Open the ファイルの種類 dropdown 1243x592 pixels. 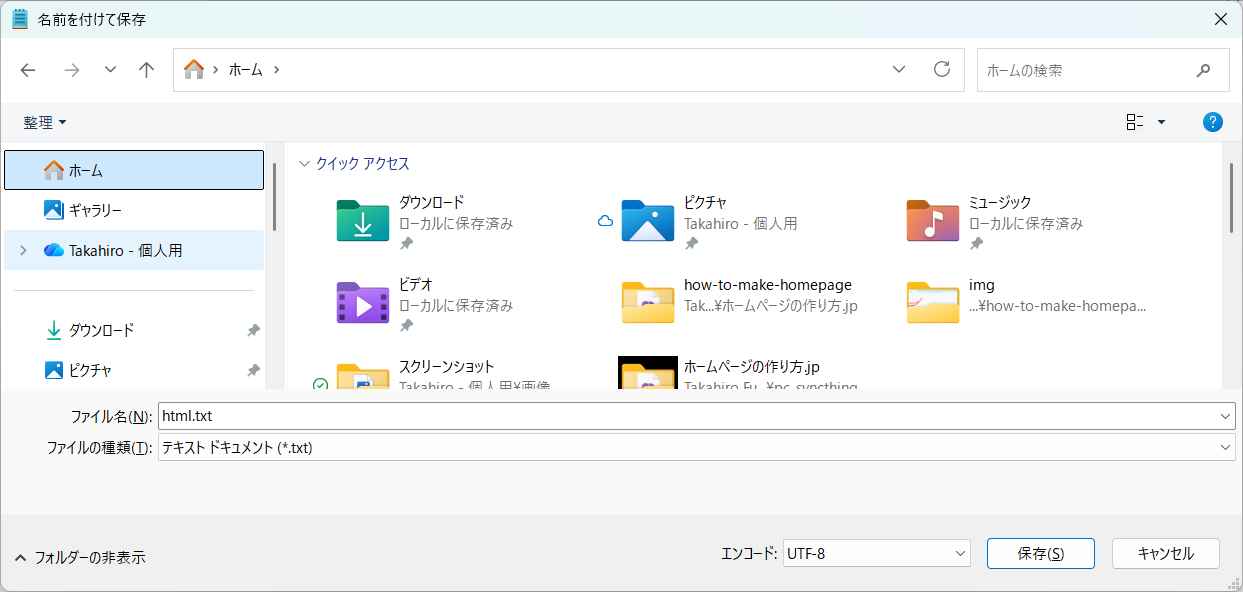[x=696, y=447]
